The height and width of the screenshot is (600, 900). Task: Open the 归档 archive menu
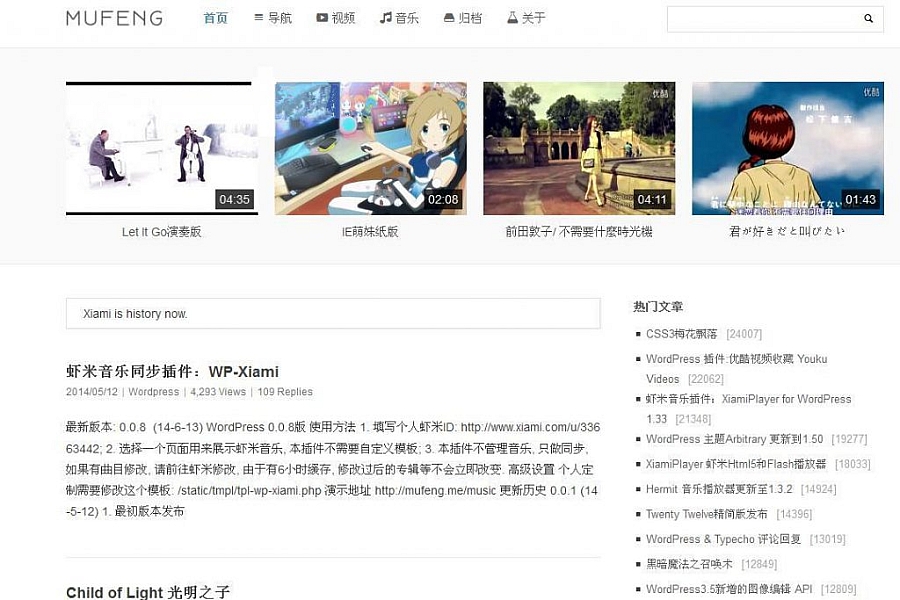click(463, 18)
